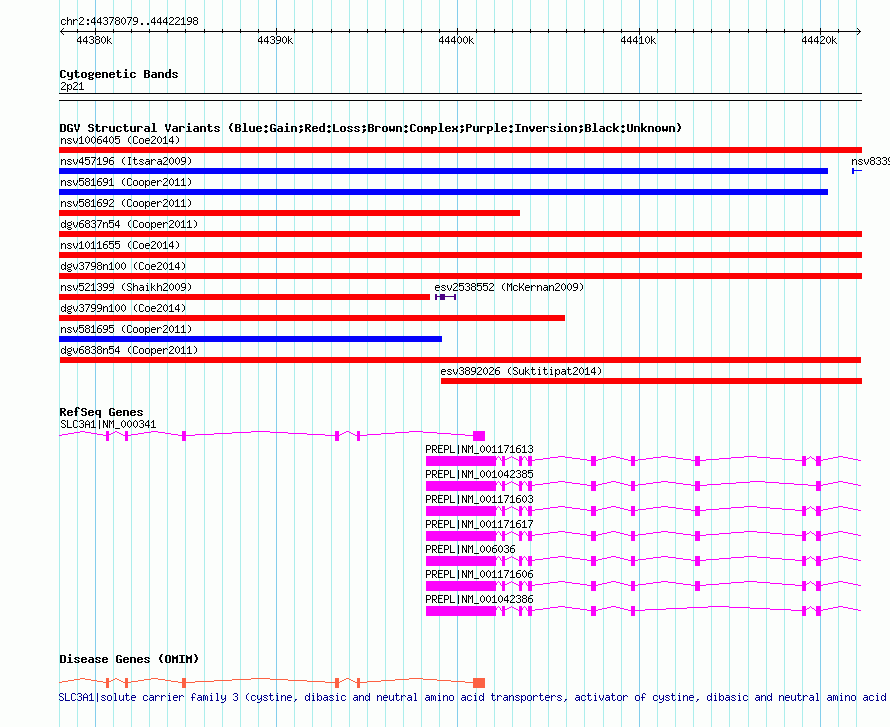Viewport: 890px width, 727px height.
Task: Select variant label esv2538552 (McKernan2009)
Action: click(509, 287)
